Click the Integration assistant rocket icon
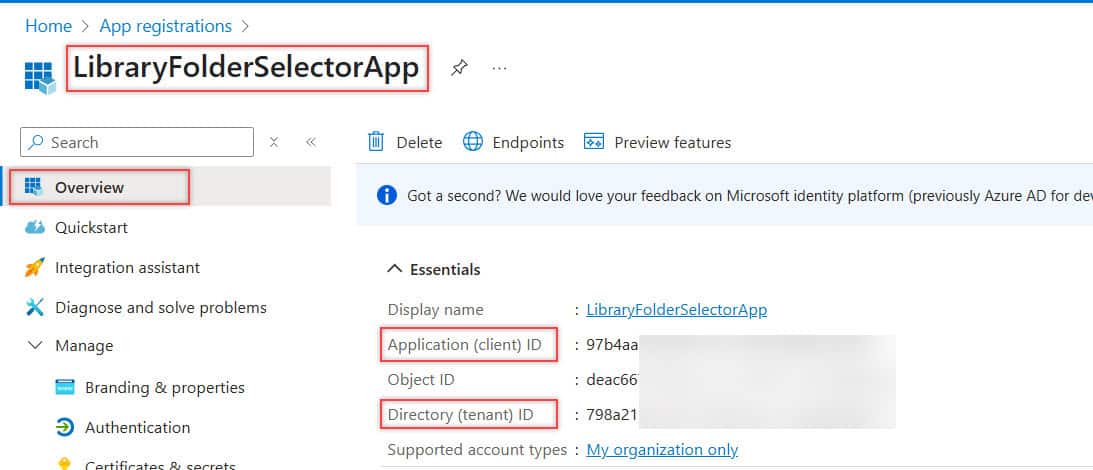 pos(34,268)
